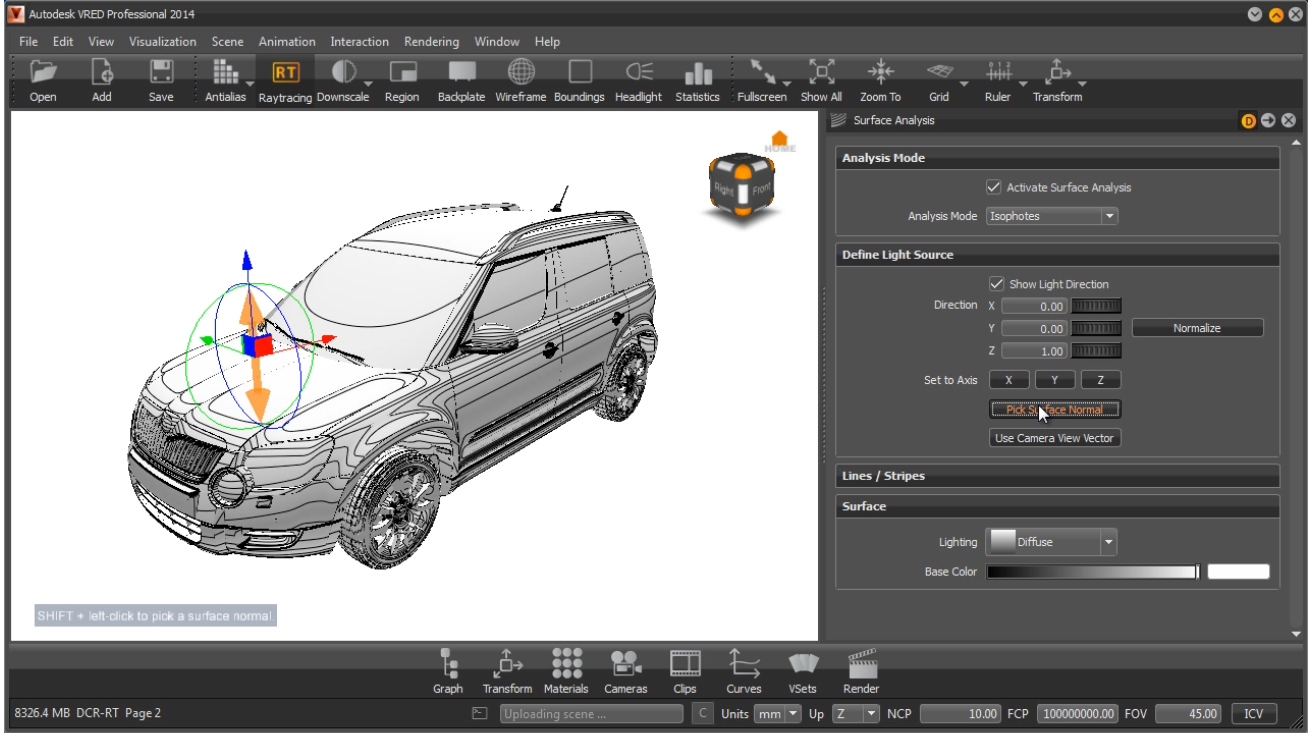Open the Curves module icon

click(744, 663)
